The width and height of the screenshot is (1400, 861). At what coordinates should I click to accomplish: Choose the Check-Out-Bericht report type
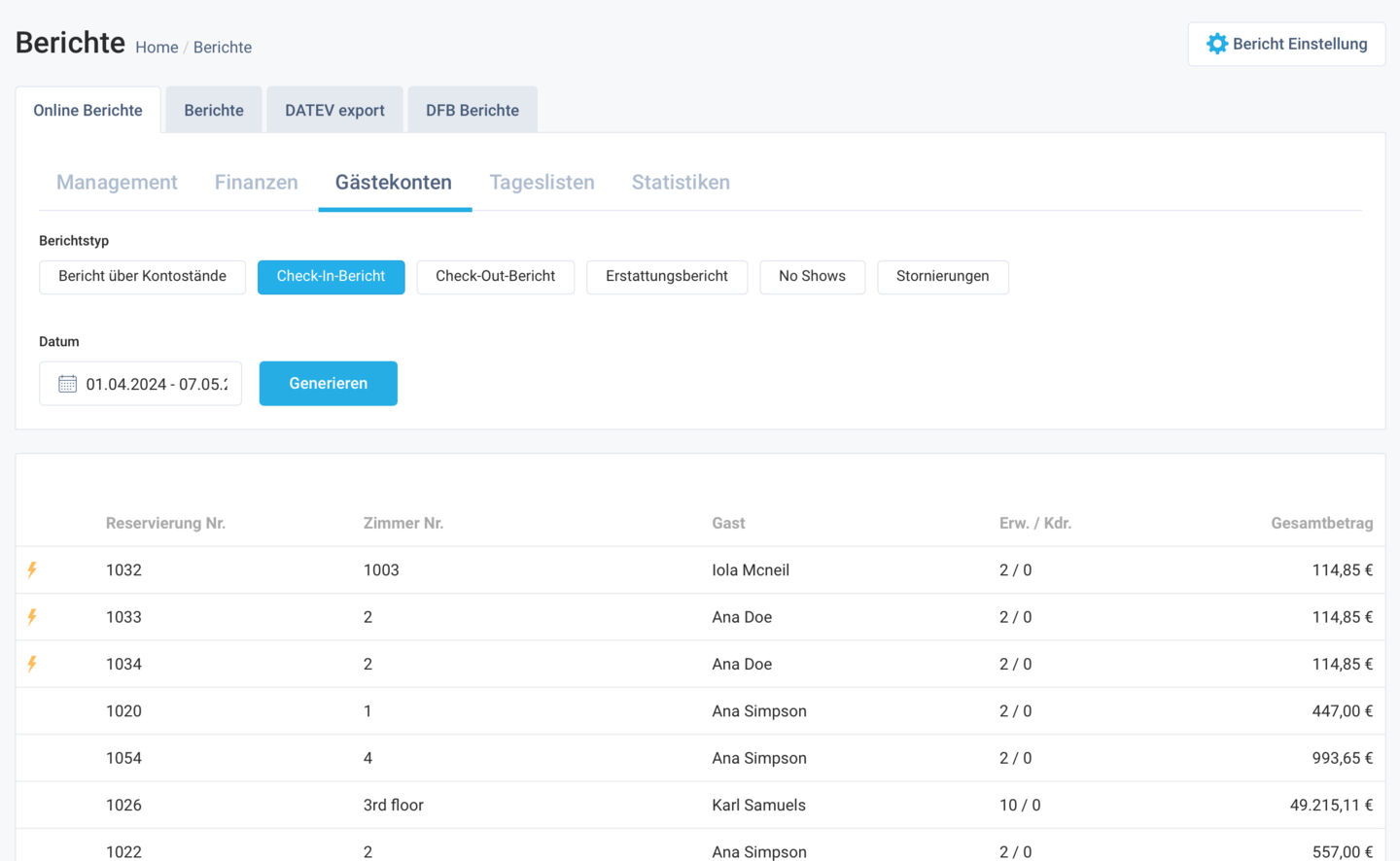click(495, 277)
